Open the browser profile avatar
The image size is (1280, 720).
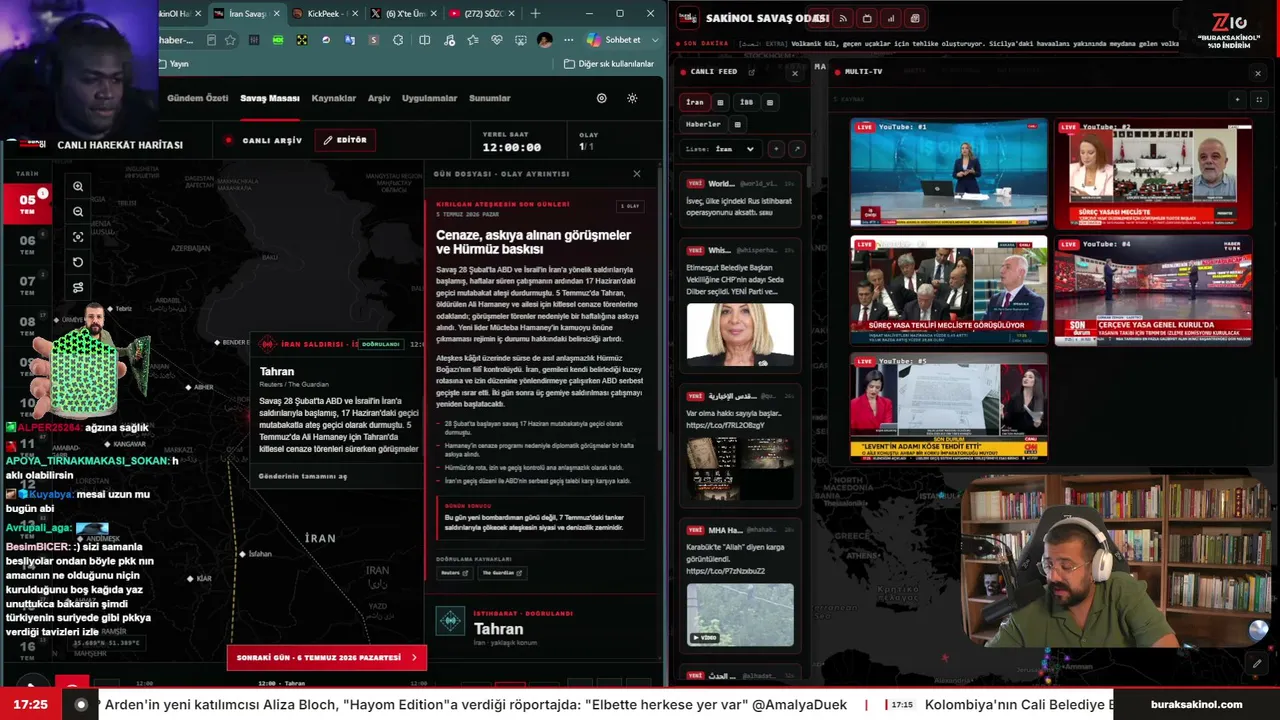pos(544,40)
